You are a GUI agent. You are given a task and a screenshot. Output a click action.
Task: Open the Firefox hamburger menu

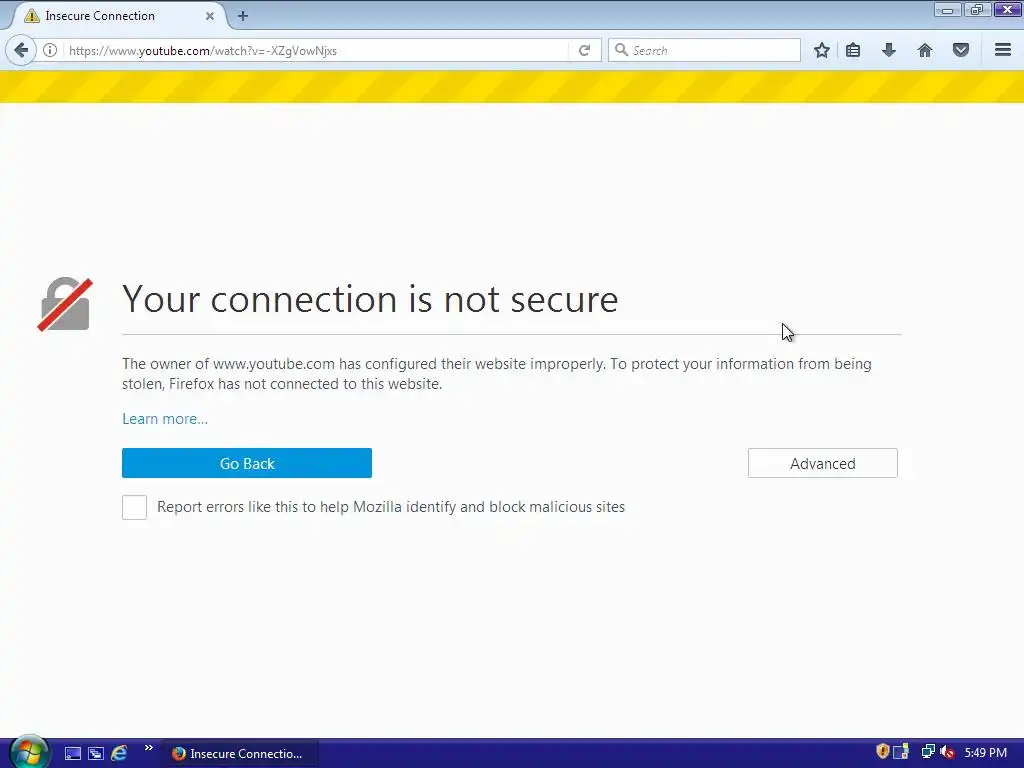coord(1003,50)
